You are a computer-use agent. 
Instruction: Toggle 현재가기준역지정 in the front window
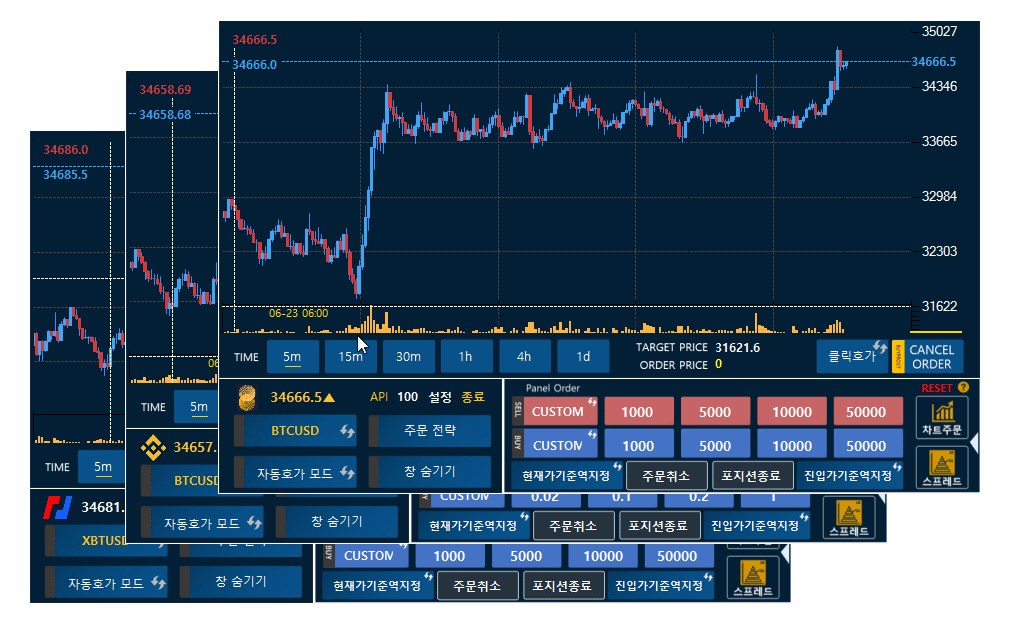coord(566,476)
